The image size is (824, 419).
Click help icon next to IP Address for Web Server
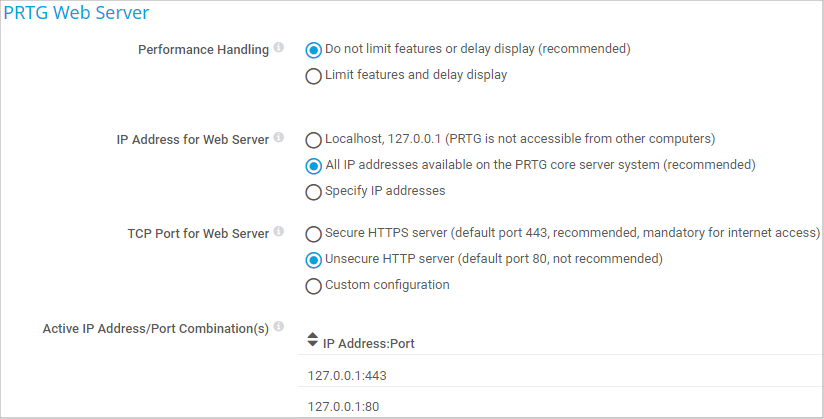pyautogui.click(x=279, y=138)
